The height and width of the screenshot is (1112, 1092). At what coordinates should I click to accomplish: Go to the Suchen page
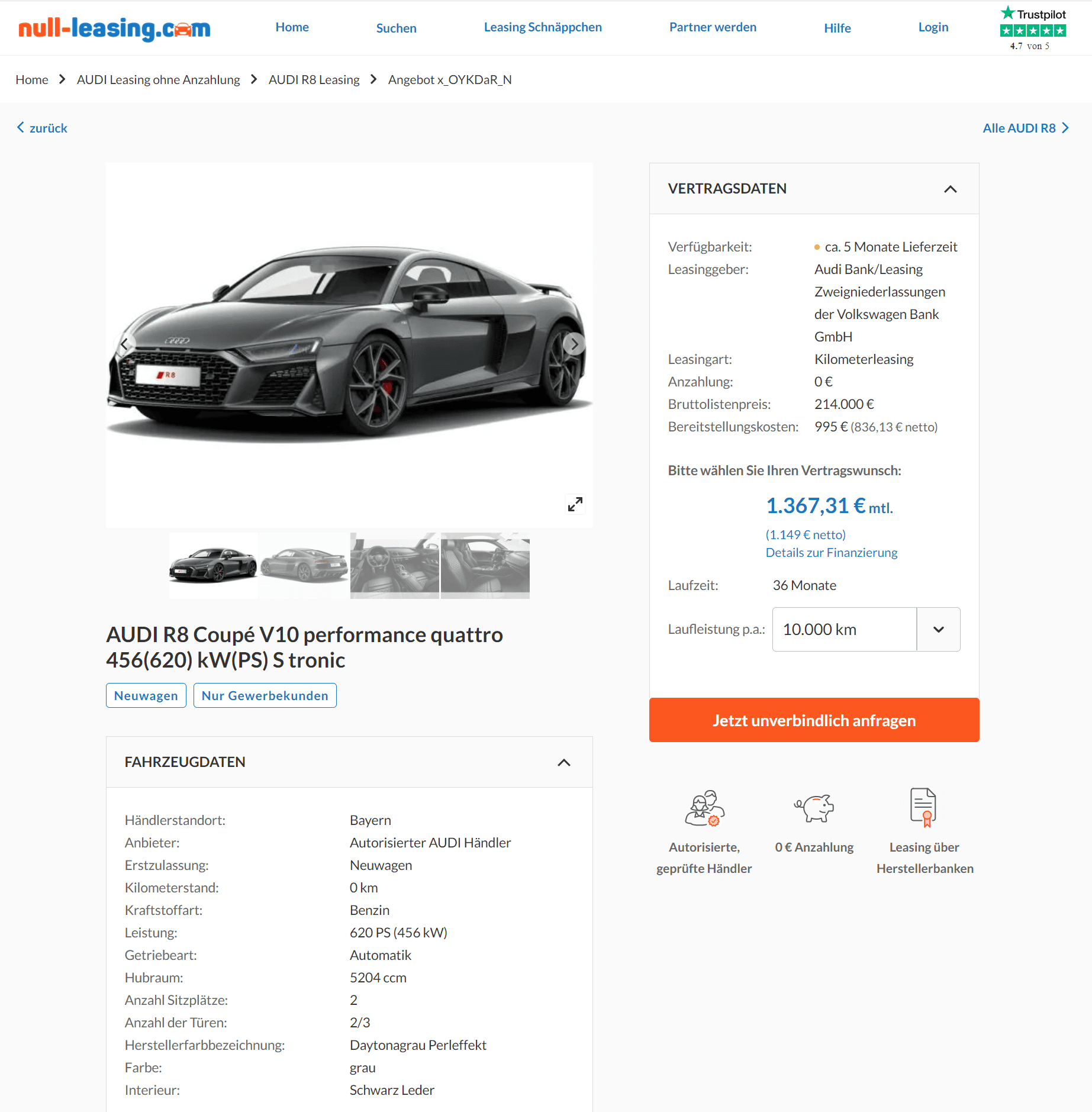396,28
